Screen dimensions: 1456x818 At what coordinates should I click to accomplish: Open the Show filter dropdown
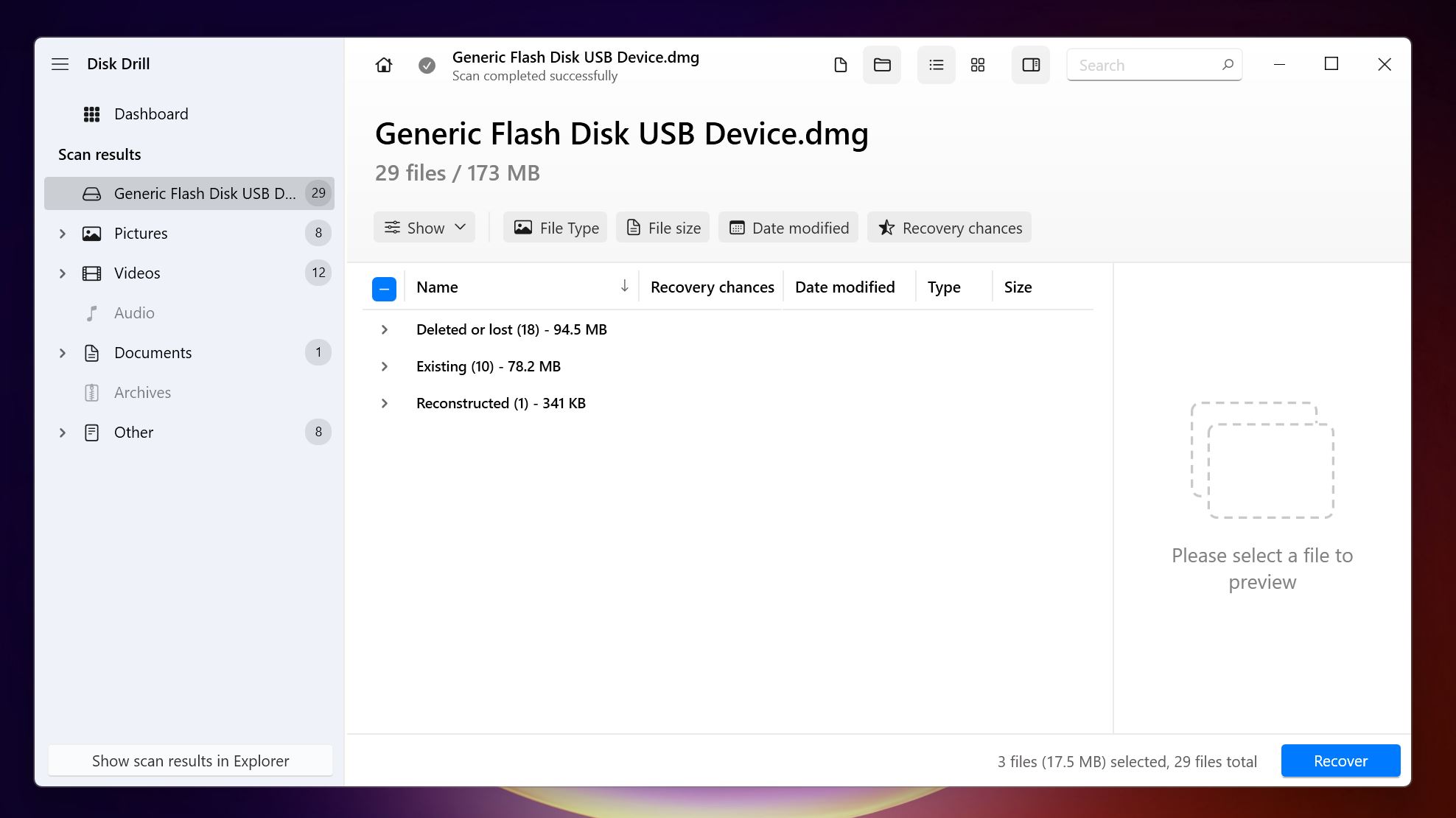pos(424,228)
